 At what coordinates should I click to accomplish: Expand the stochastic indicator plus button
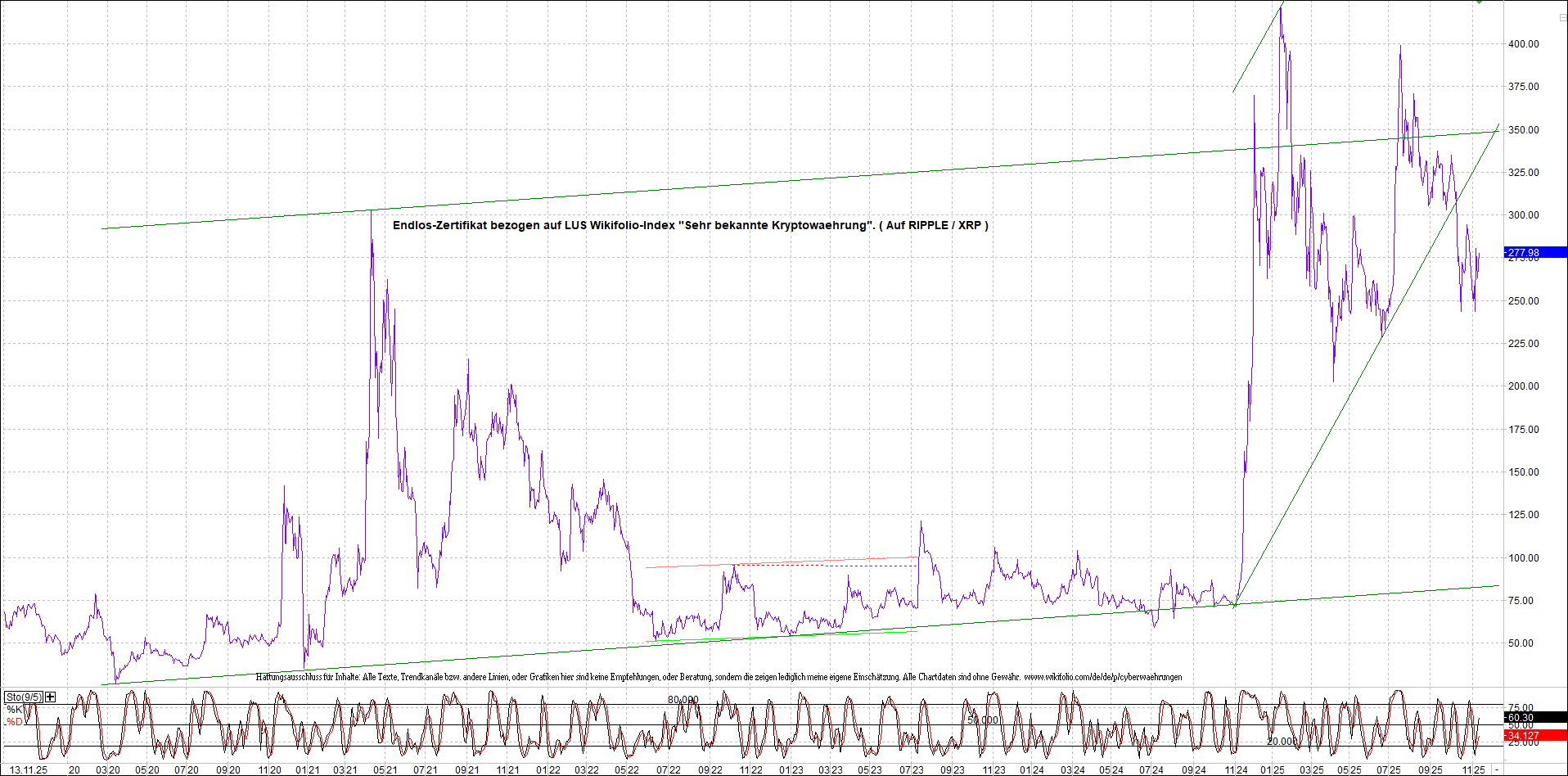[51, 697]
